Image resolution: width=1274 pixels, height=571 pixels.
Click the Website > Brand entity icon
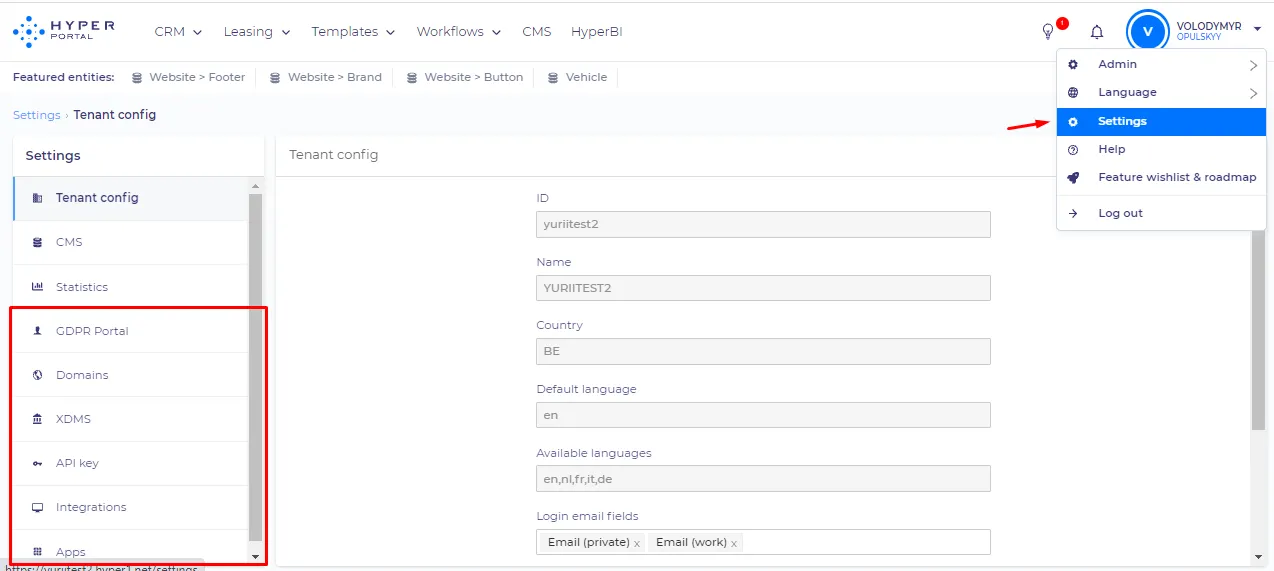coord(275,77)
